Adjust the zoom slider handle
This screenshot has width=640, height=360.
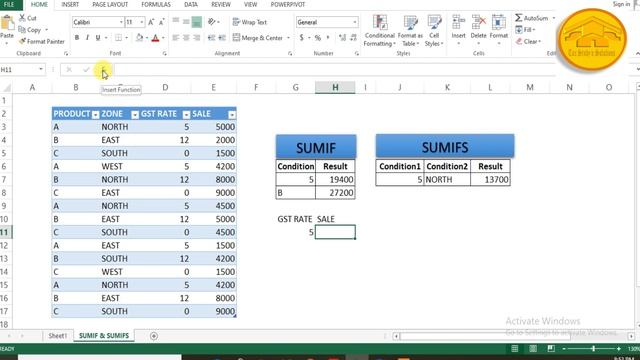point(593,348)
